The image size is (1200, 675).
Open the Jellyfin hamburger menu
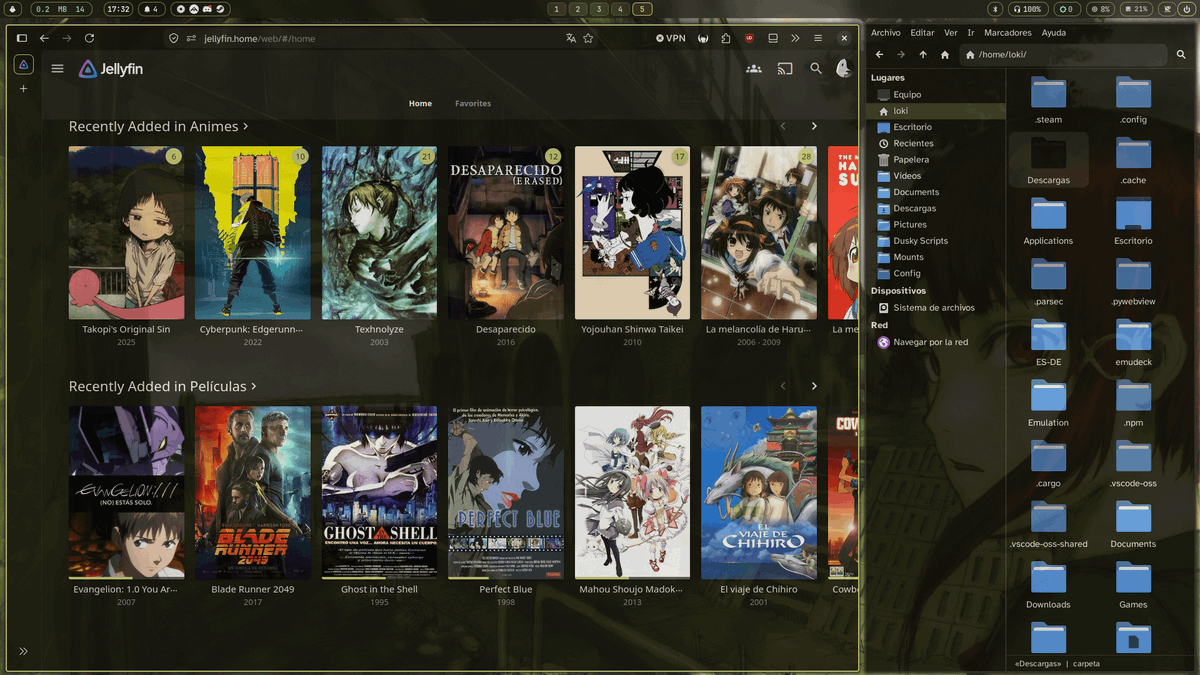[57, 69]
